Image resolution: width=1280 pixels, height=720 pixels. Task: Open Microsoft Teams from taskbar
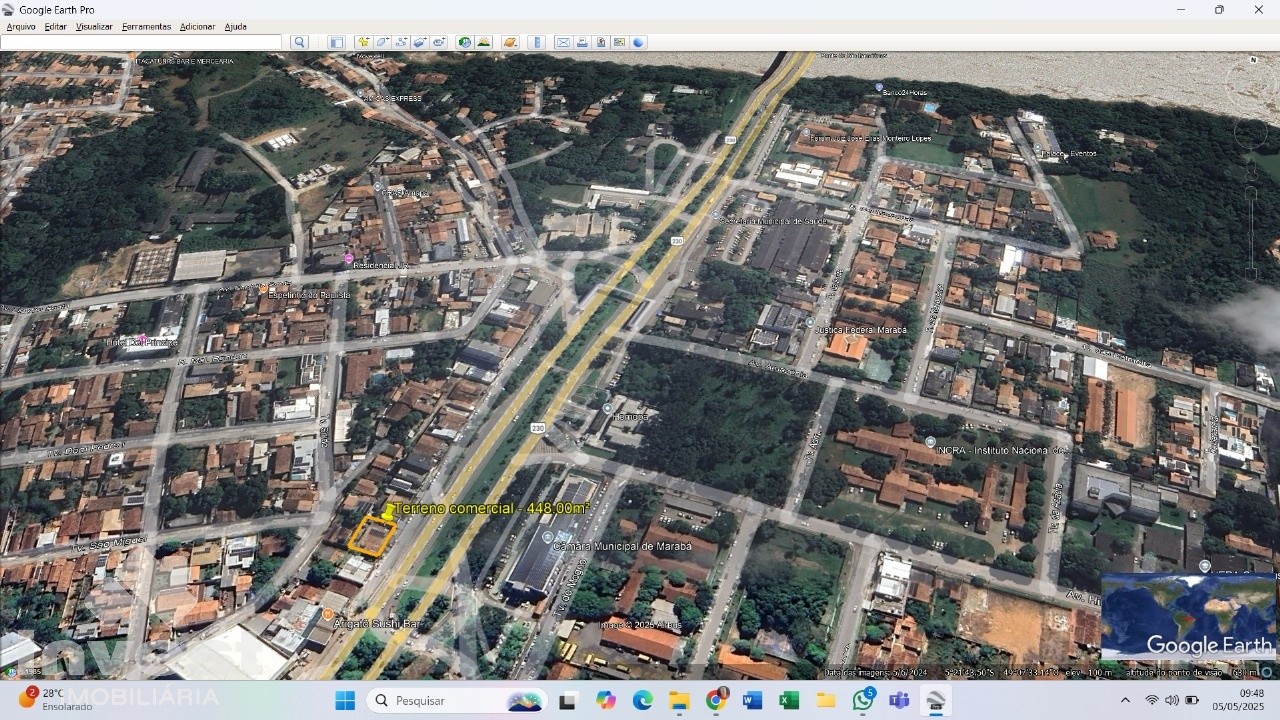(x=900, y=700)
